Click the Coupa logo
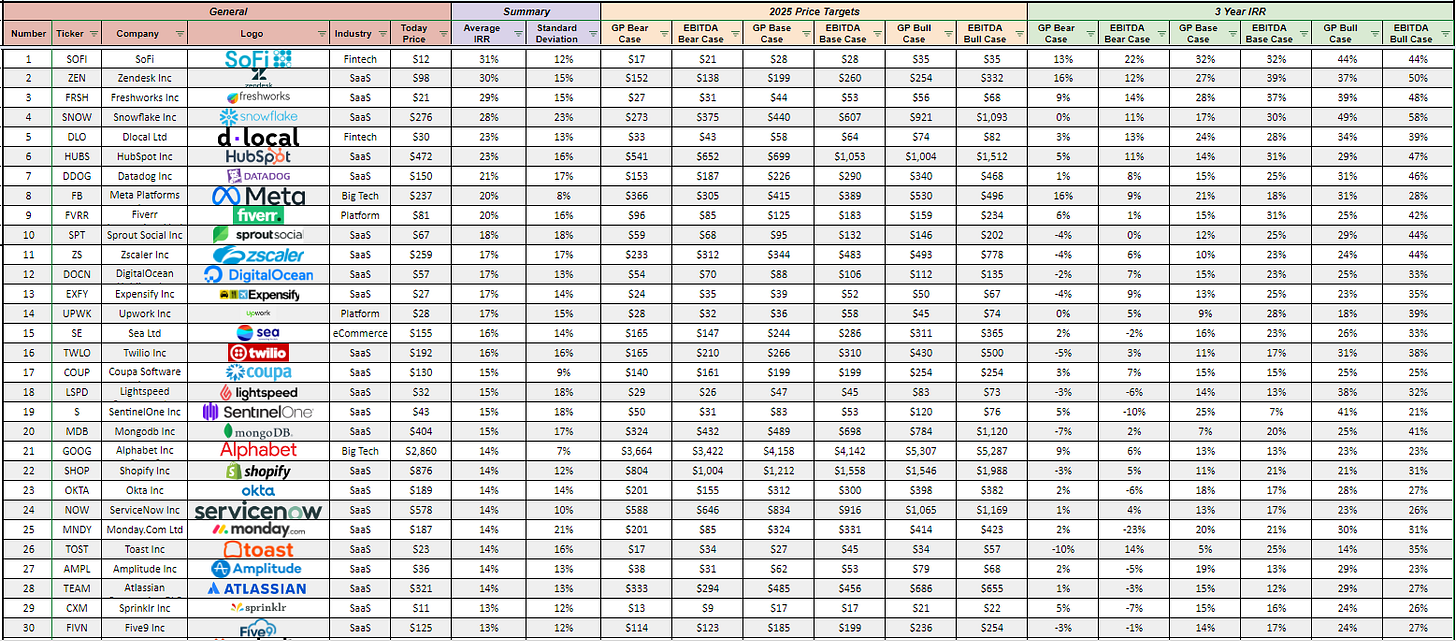 pos(259,371)
